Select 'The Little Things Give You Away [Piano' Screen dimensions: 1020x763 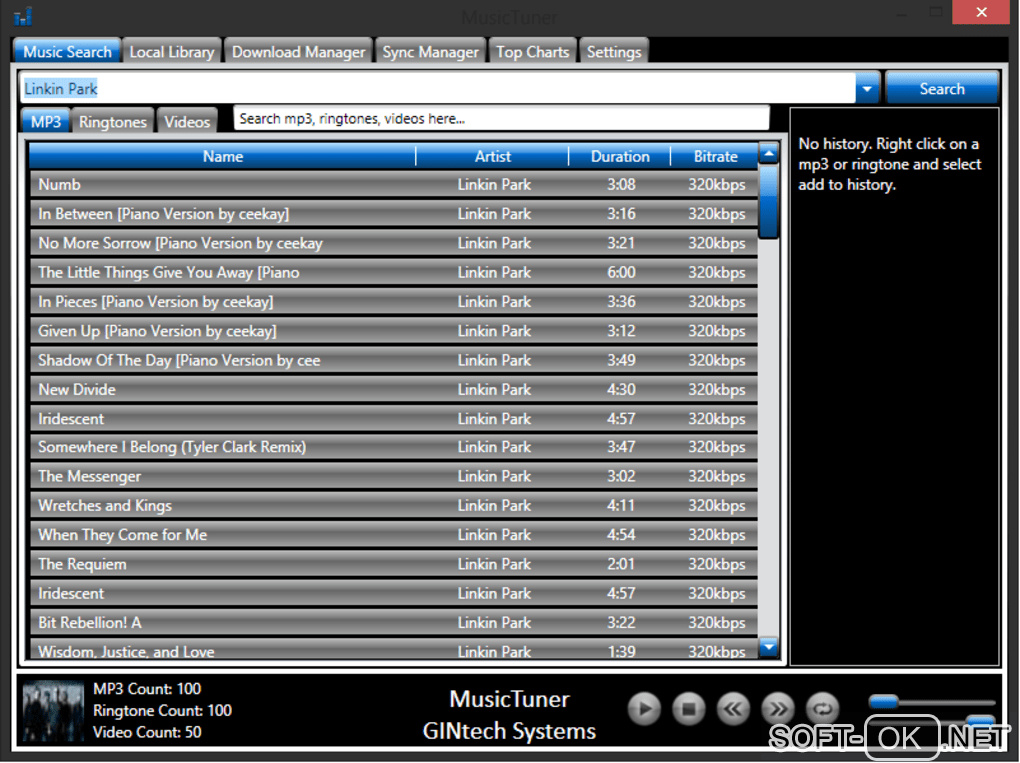pos(394,273)
